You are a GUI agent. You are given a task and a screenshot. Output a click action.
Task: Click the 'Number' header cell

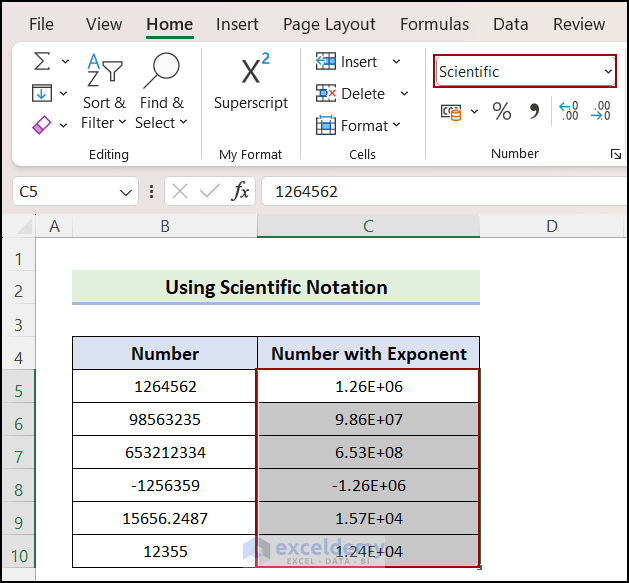pos(165,353)
